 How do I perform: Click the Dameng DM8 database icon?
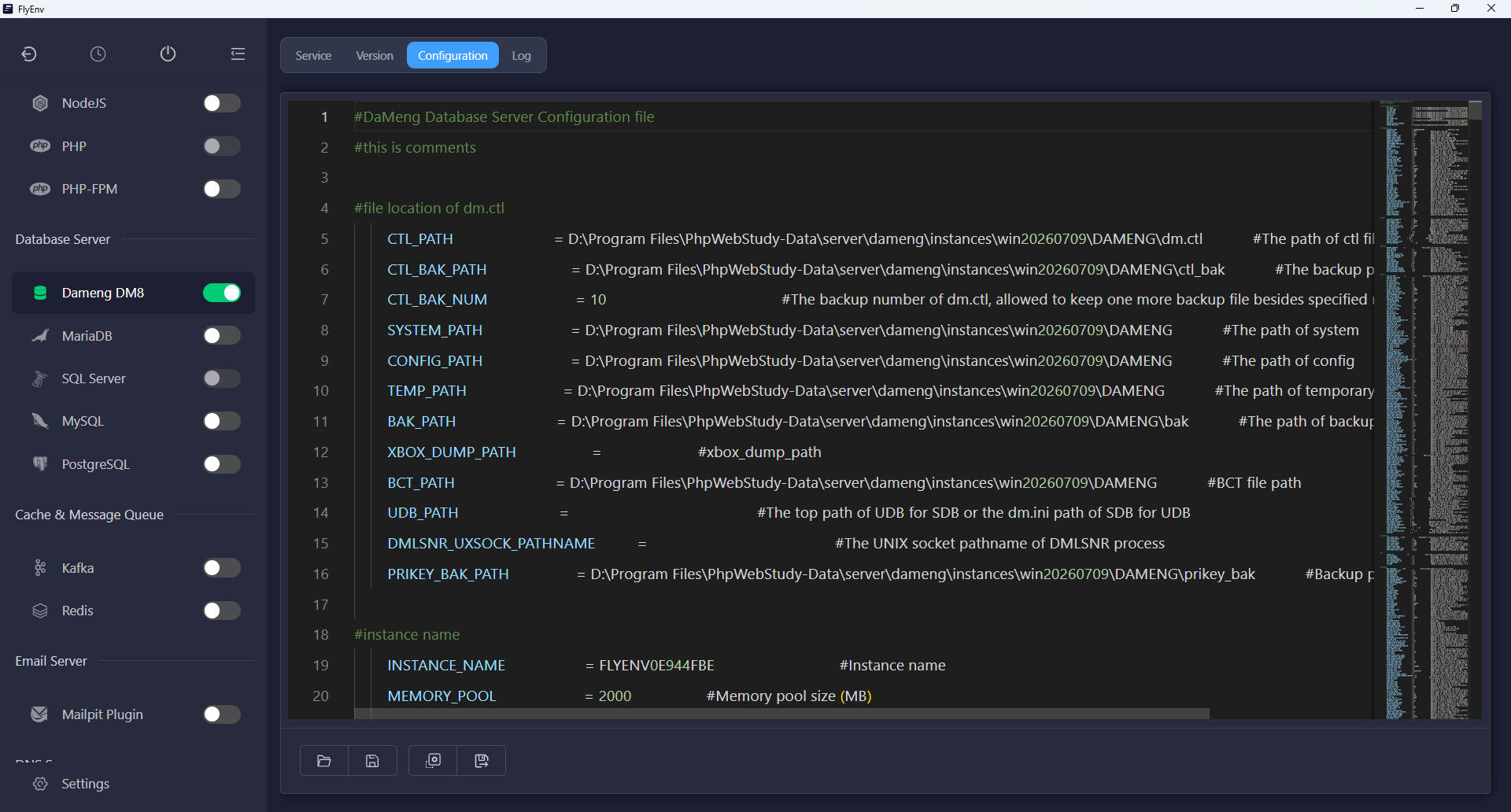coord(40,293)
